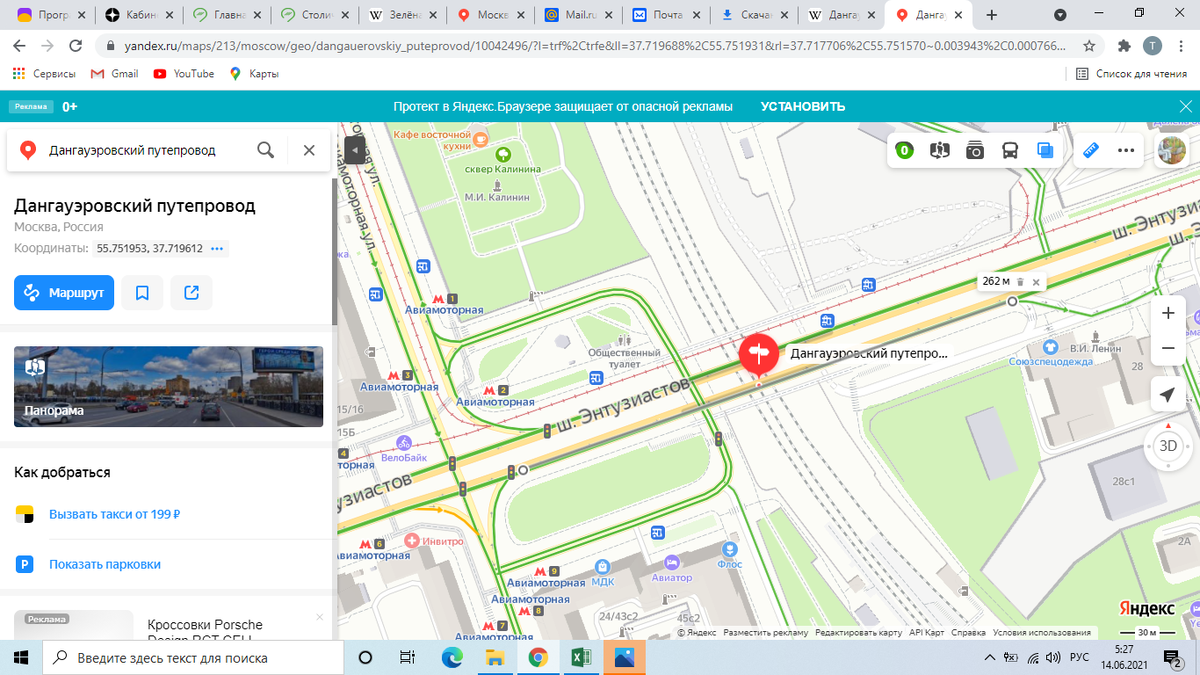Open Chrome extensions puzzle icon
1200x675 pixels.
pyautogui.click(x=1124, y=46)
